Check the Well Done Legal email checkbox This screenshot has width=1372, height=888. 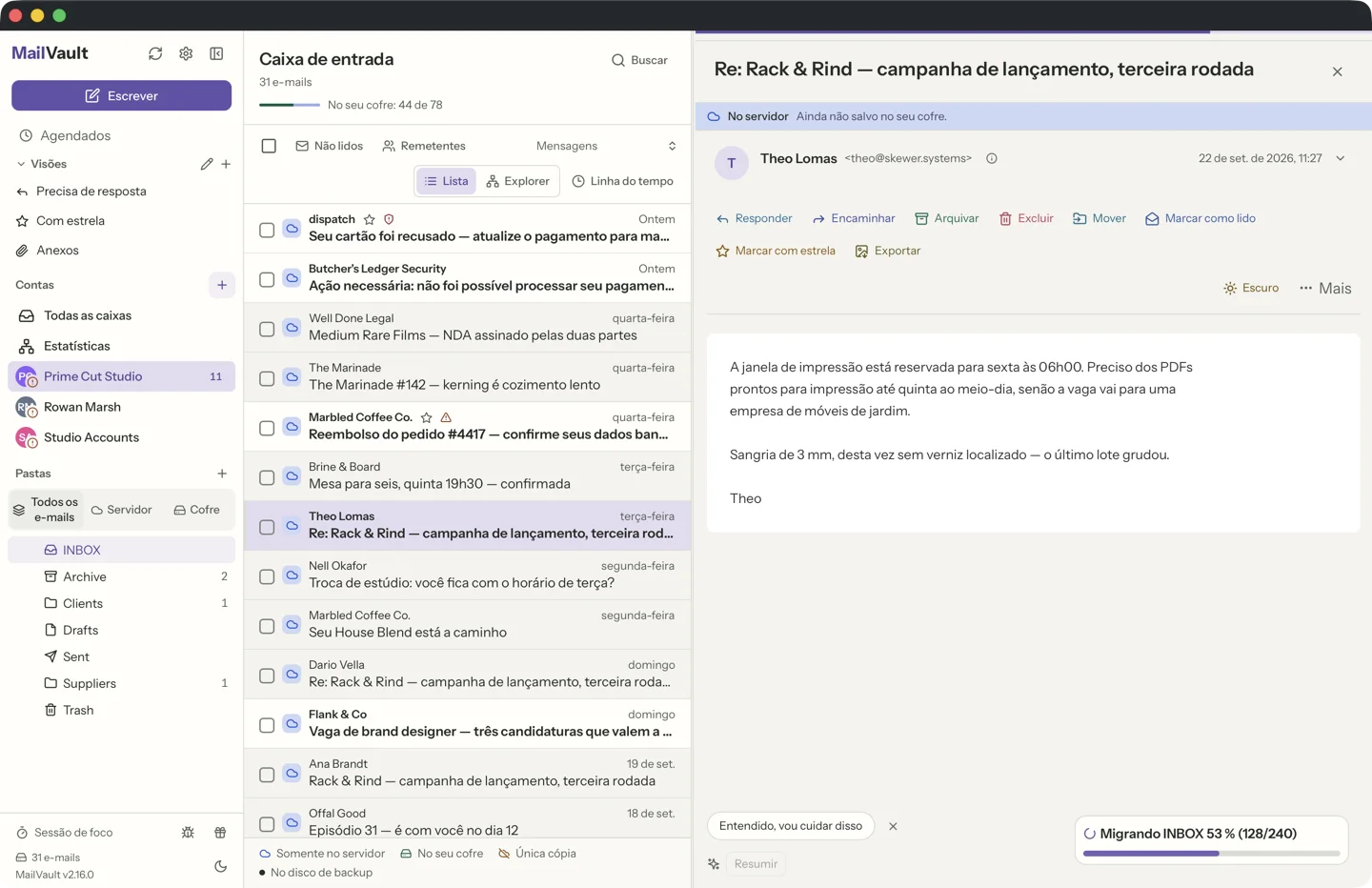click(267, 329)
